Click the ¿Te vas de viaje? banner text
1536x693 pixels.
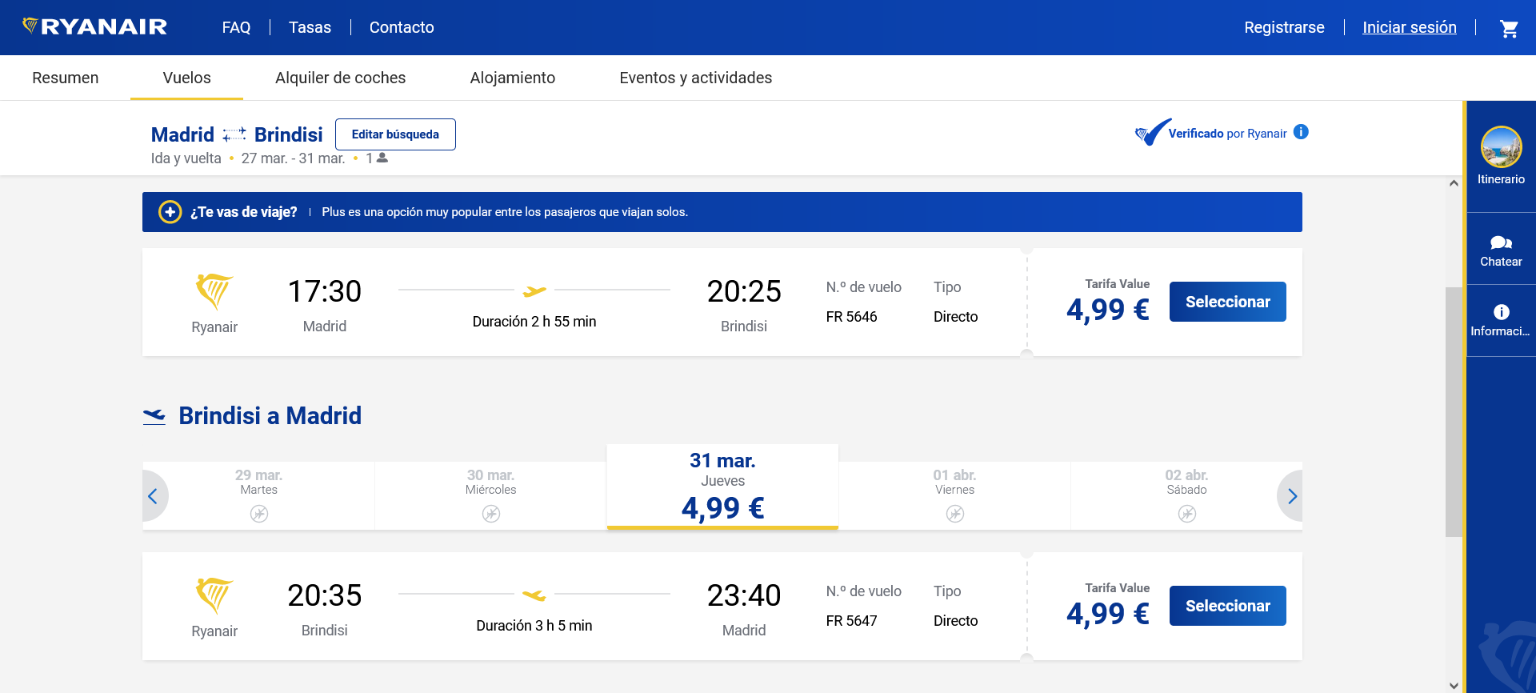[244, 212]
